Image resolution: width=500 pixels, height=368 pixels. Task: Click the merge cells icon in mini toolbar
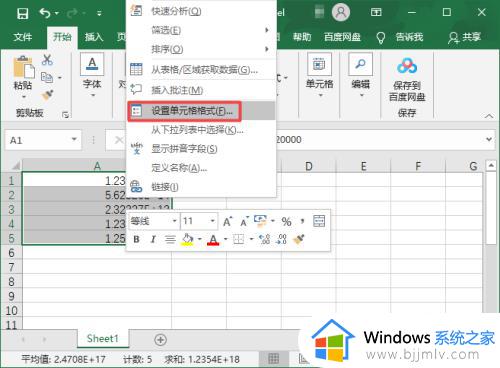[x=319, y=221]
